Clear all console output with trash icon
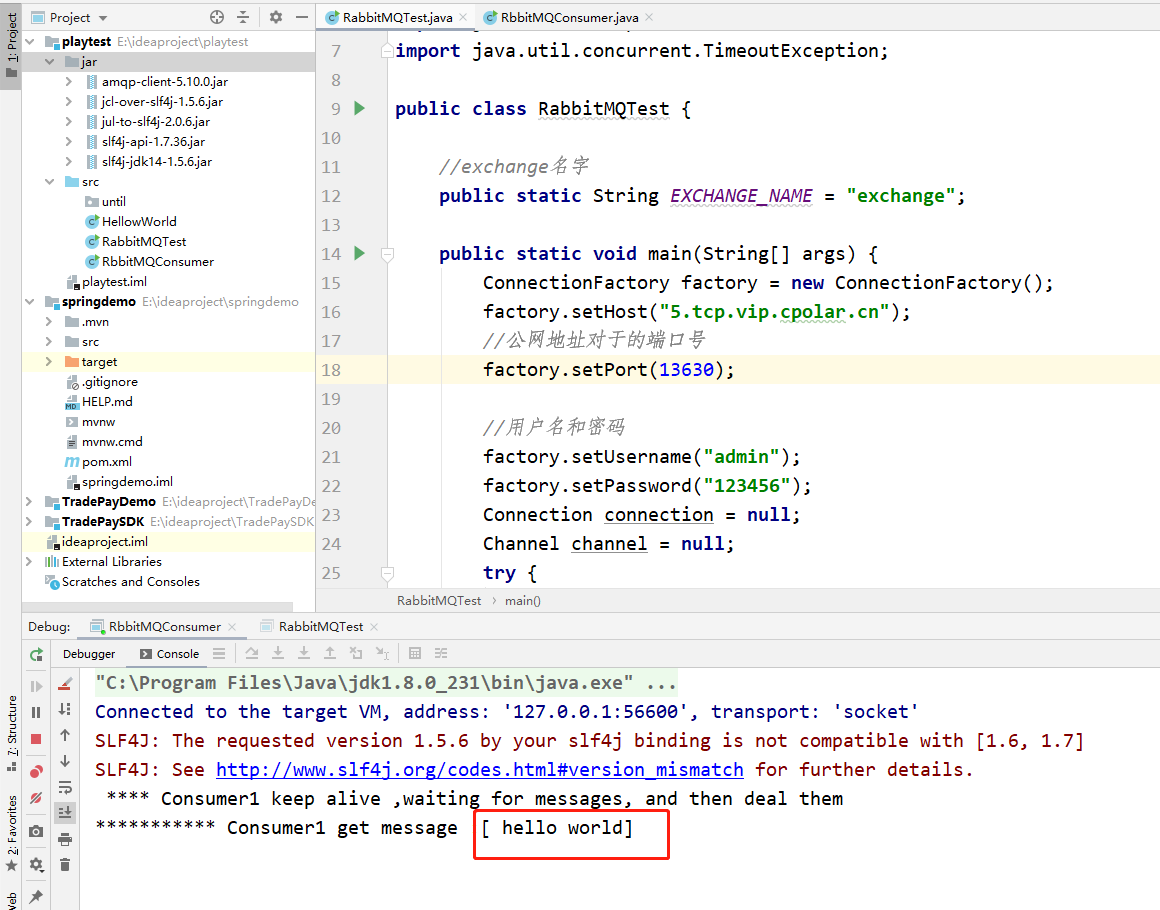1160x910 pixels. (x=65, y=864)
